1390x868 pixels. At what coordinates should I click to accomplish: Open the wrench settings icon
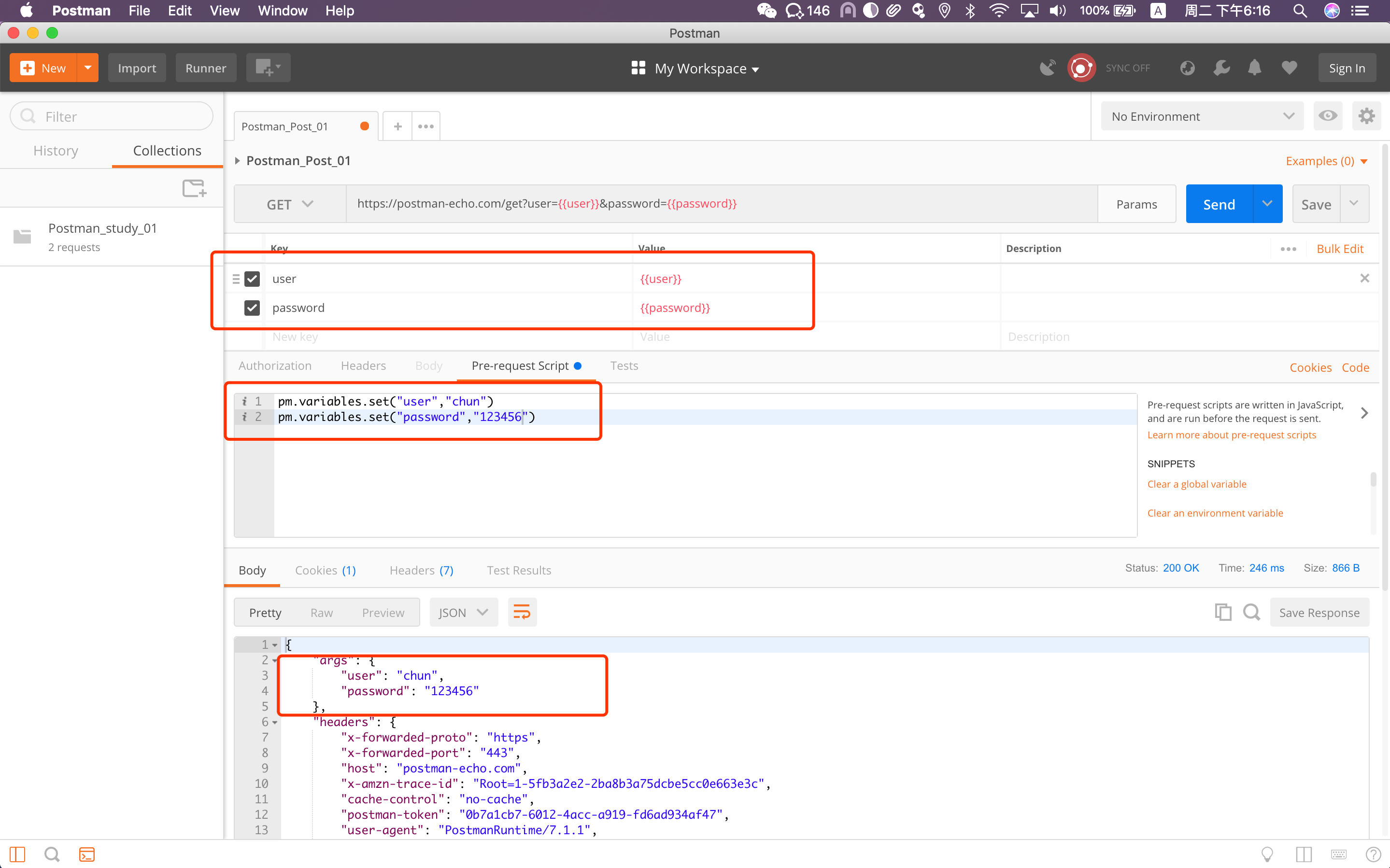coord(1221,68)
